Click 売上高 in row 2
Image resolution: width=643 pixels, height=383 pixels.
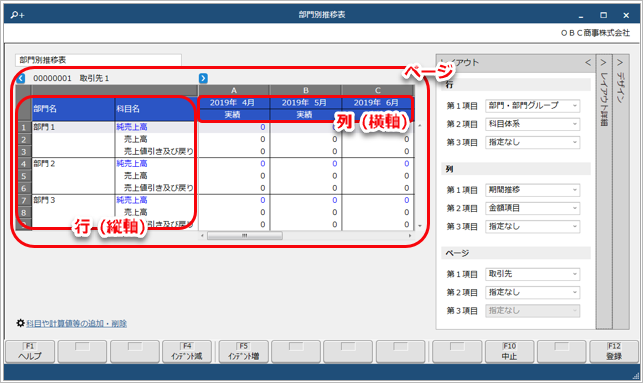click(136, 139)
